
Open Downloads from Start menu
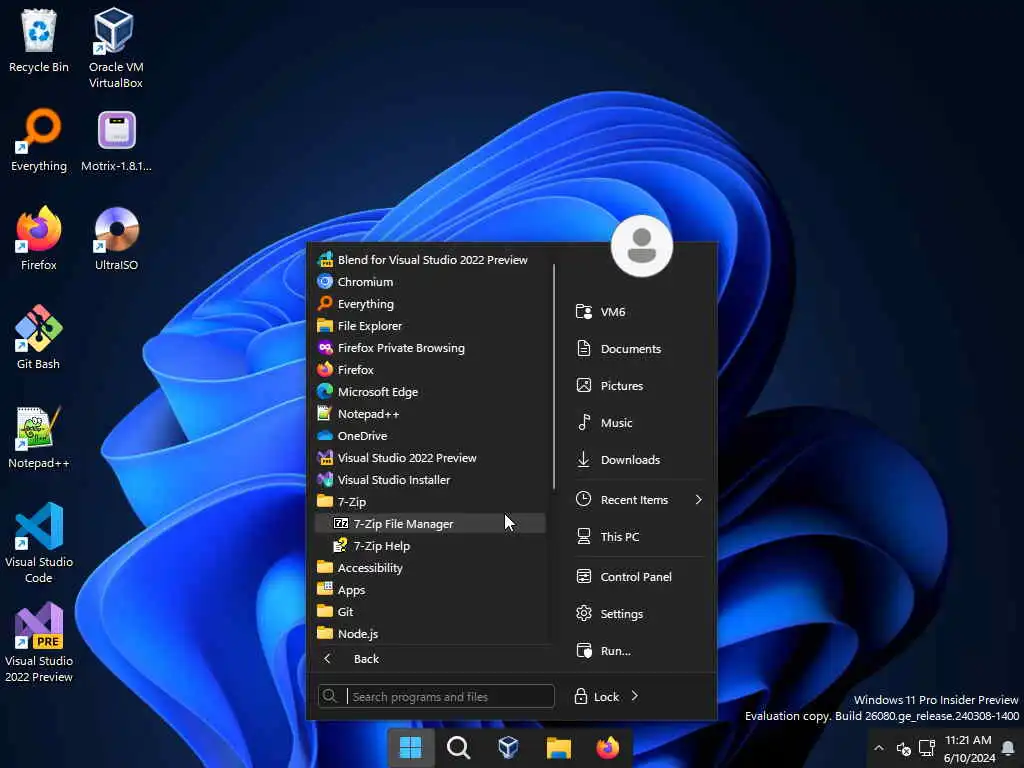[x=639, y=460]
